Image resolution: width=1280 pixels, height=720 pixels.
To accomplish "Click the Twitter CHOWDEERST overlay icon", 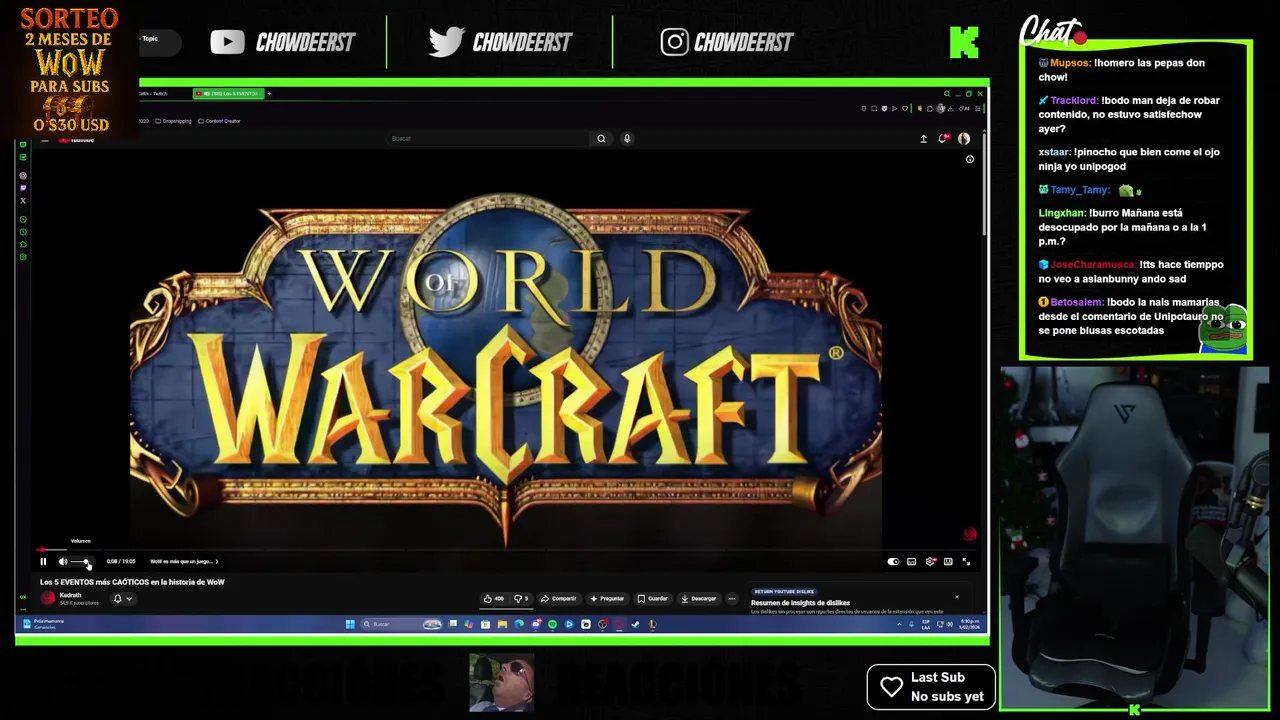I will (x=446, y=42).
